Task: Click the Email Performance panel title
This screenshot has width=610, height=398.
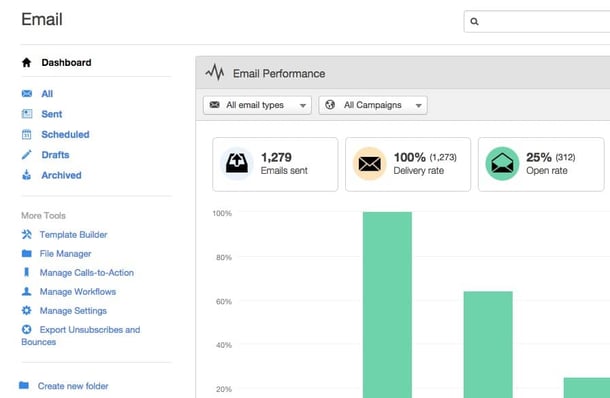Action: coord(279,74)
